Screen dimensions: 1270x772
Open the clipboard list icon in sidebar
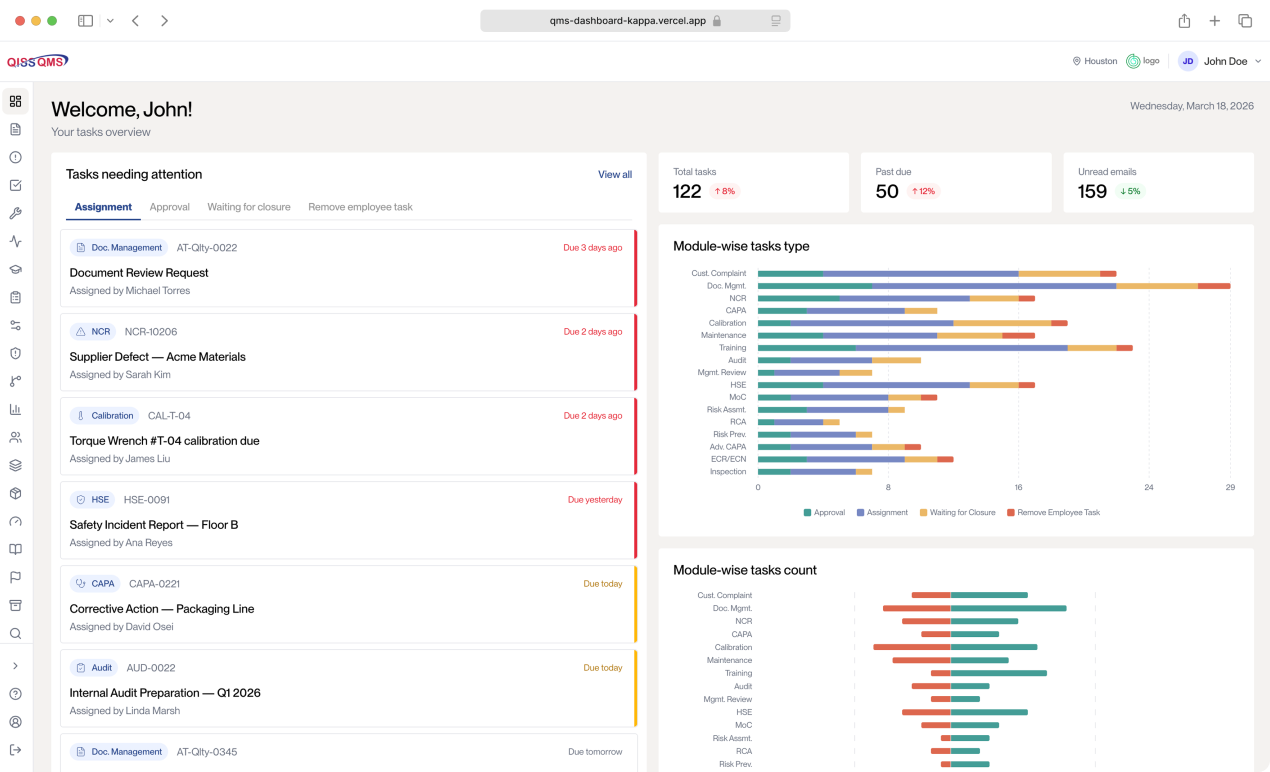[x=15, y=297]
